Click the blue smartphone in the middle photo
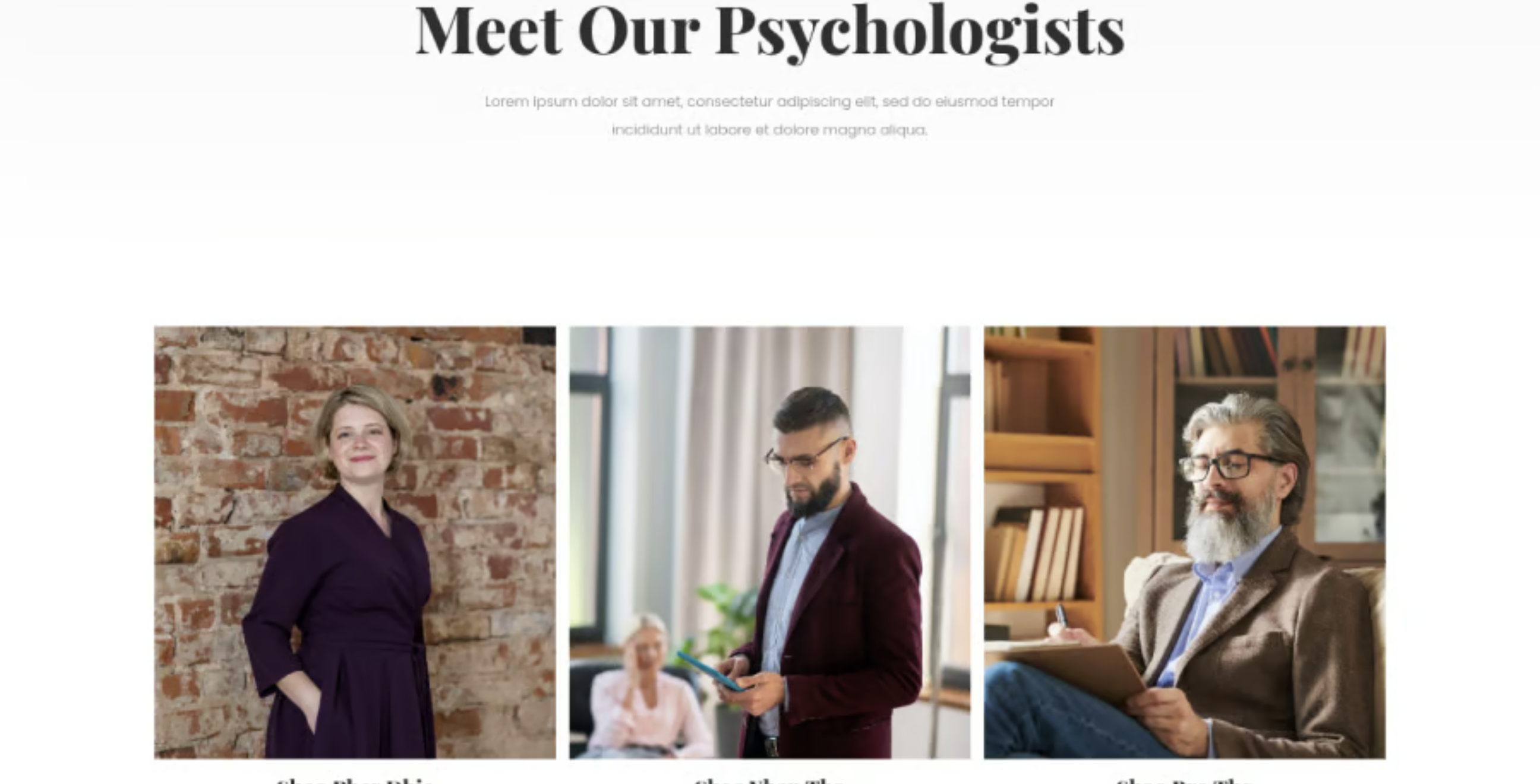This screenshot has height=784, width=1540. [x=710, y=671]
